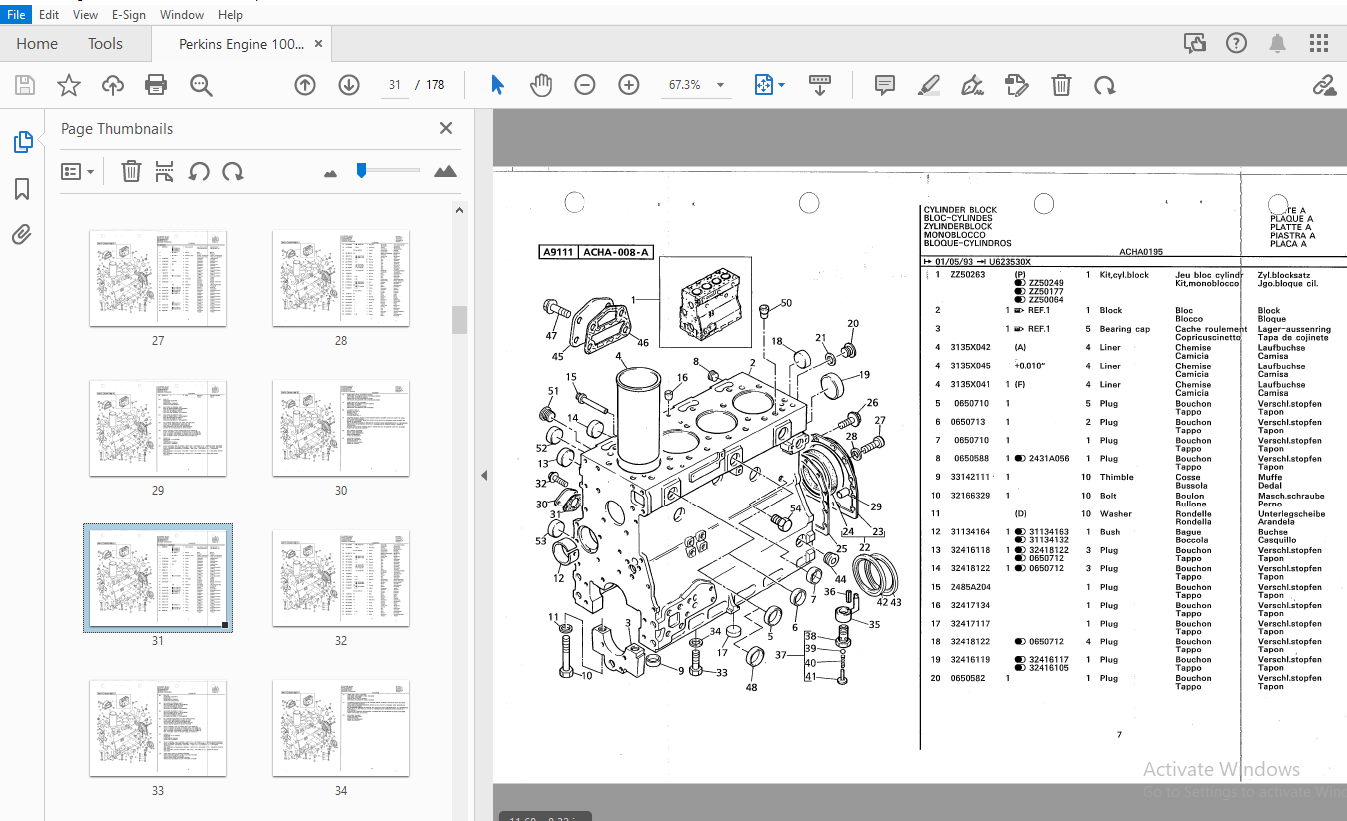
Task: Open the Edit menu
Action: (49, 15)
